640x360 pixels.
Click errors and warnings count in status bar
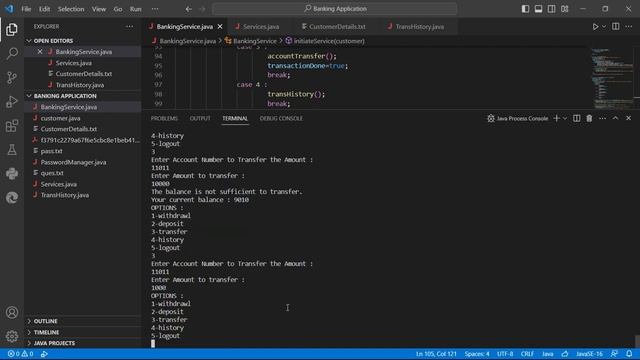20,354
